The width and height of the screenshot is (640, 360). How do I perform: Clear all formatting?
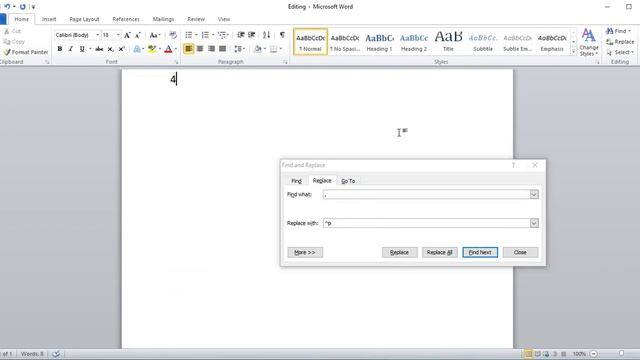(173, 35)
